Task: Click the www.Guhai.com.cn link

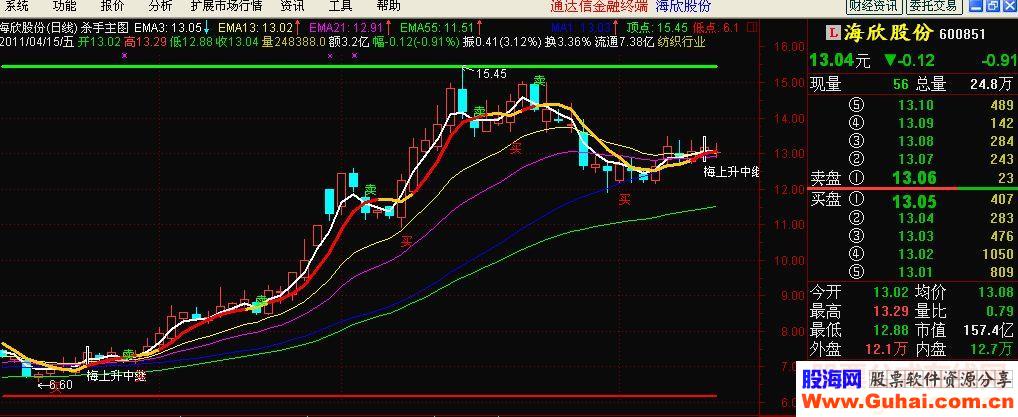Action: coord(906,401)
